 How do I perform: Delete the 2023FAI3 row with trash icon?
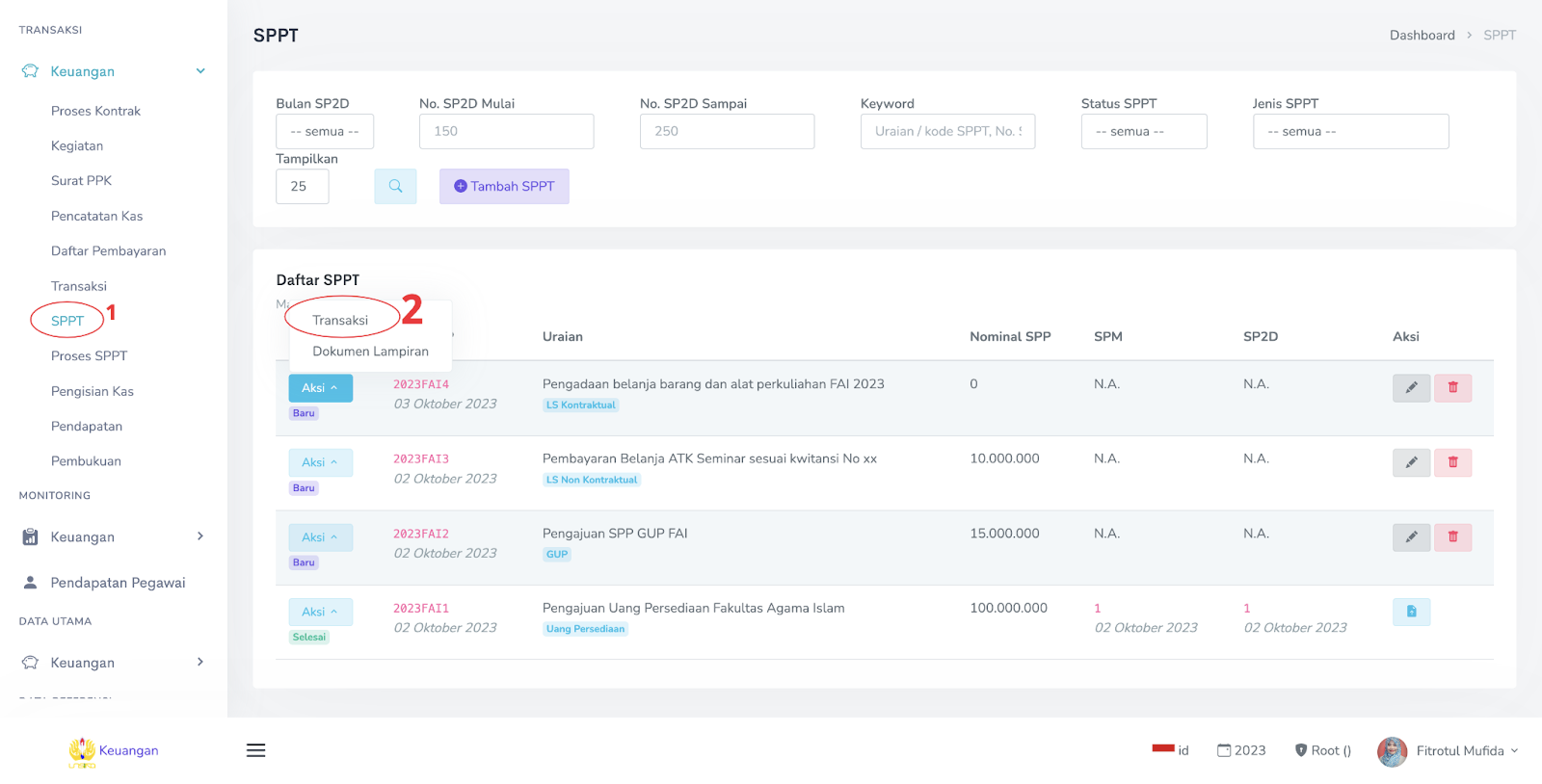click(1452, 463)
